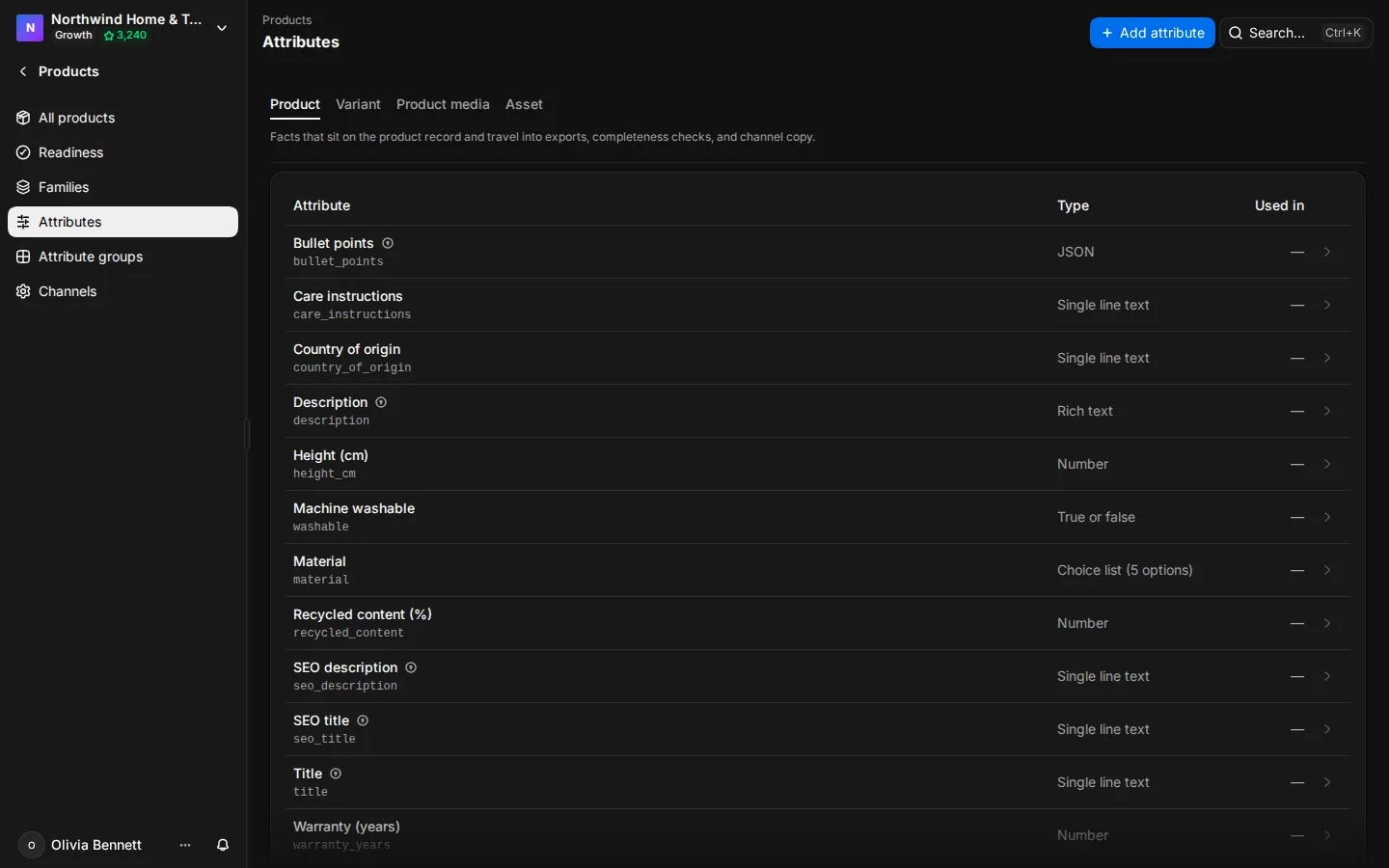Switch to the Variant tab
The width and height of the screenshot is (1389, 868).
[358, 104]
